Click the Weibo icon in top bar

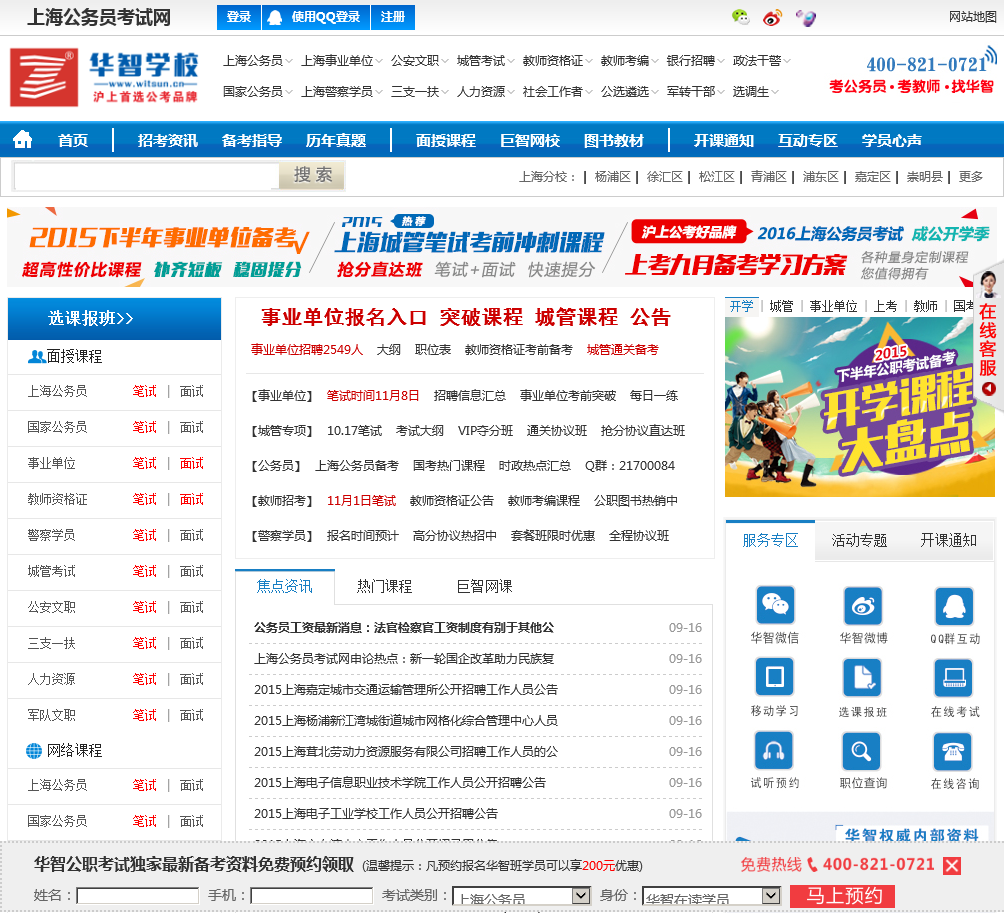coord(773,18)
